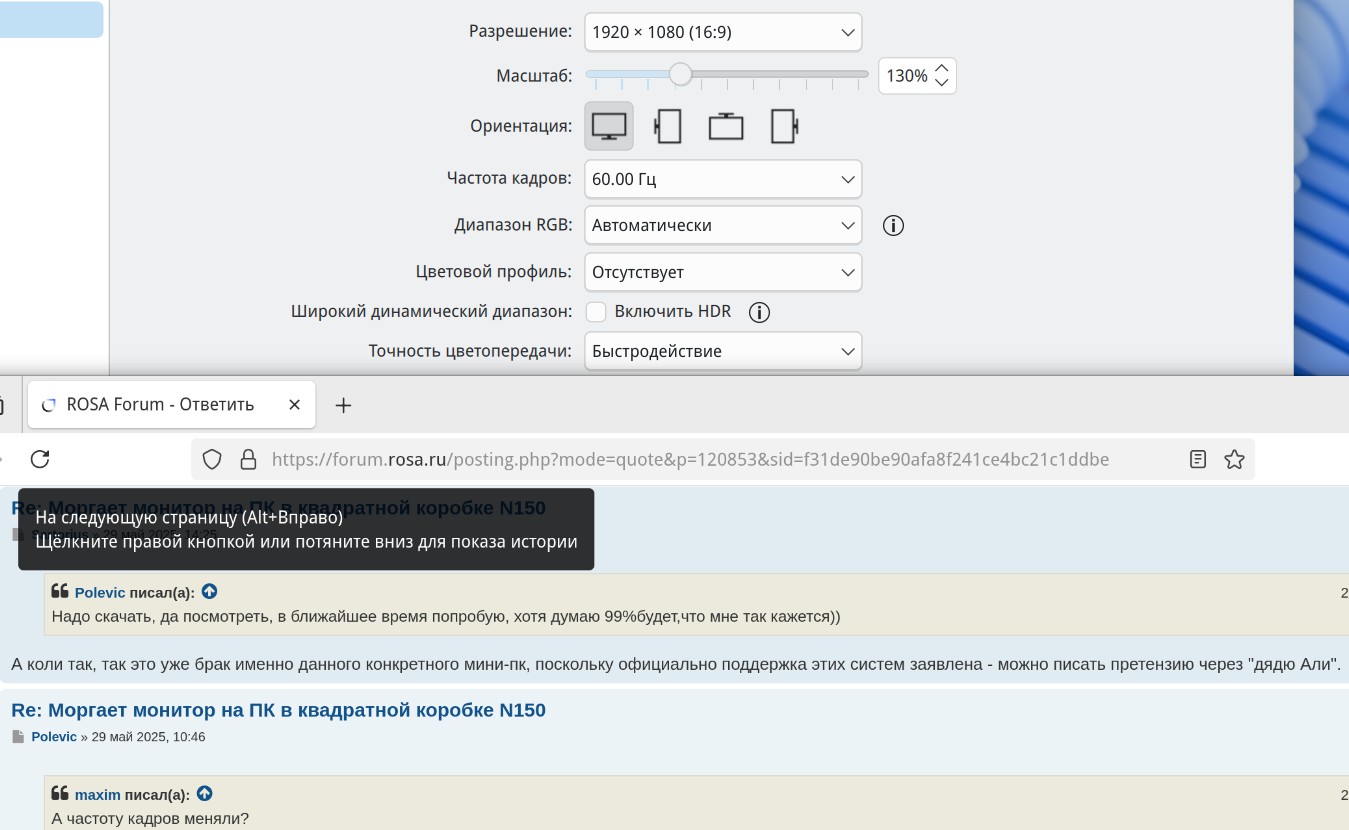Image resolution: width=1349 pixels, height=830 pixels.
Task: Bookmark this page with the star icon
Action: click(x=1234, y=459)
